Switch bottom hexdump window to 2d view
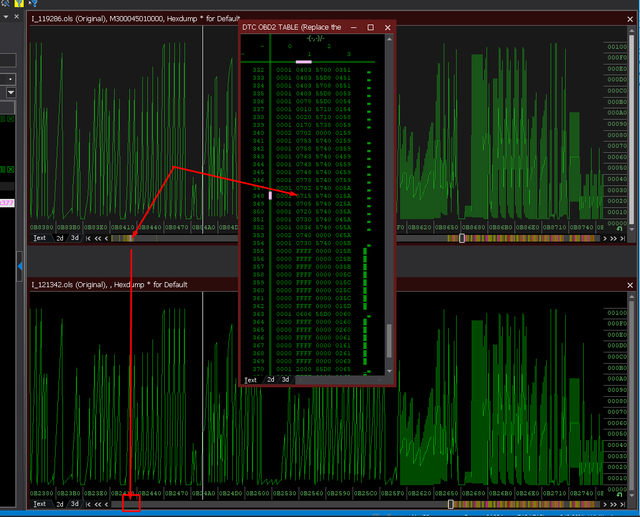Screen dimensions: 640x517 click(x=60, y=504)
